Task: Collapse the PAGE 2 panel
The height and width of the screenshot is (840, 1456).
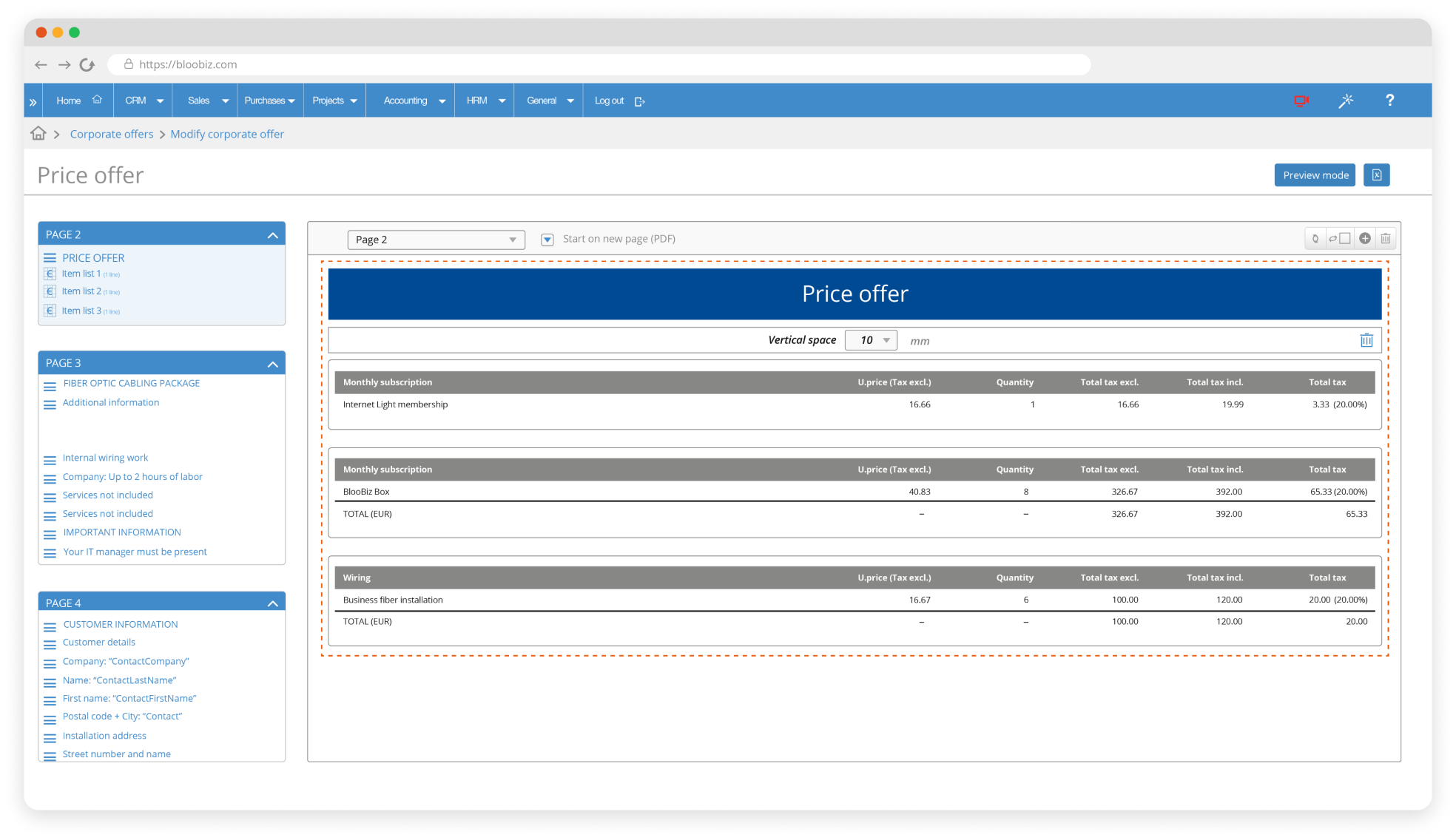Action: click(x=273, y=235)
